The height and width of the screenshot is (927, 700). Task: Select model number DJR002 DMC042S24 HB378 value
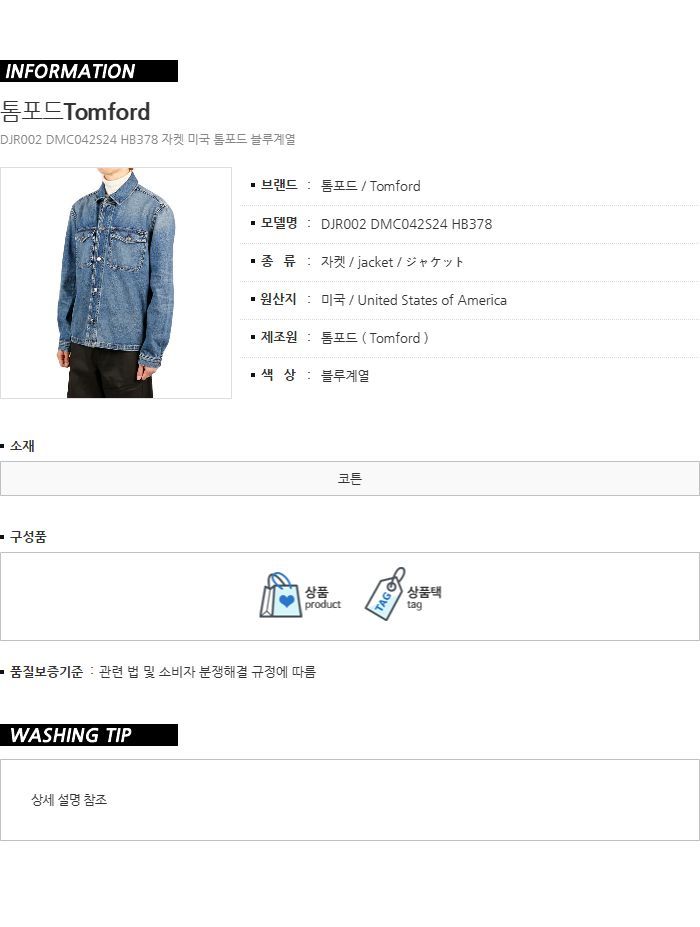pos(406,224)
